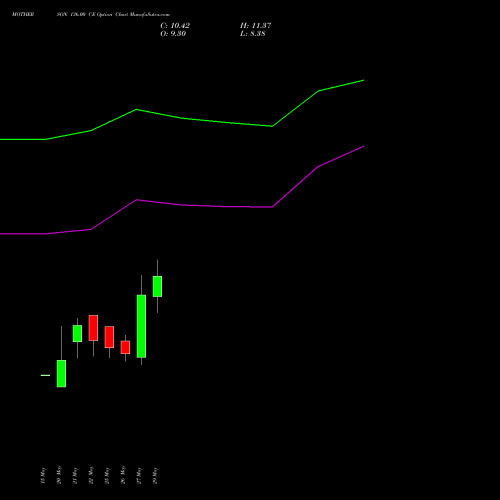Click the MOTHER title text at top left
Screen dimensions: 500x500
[x=23, y=15]
